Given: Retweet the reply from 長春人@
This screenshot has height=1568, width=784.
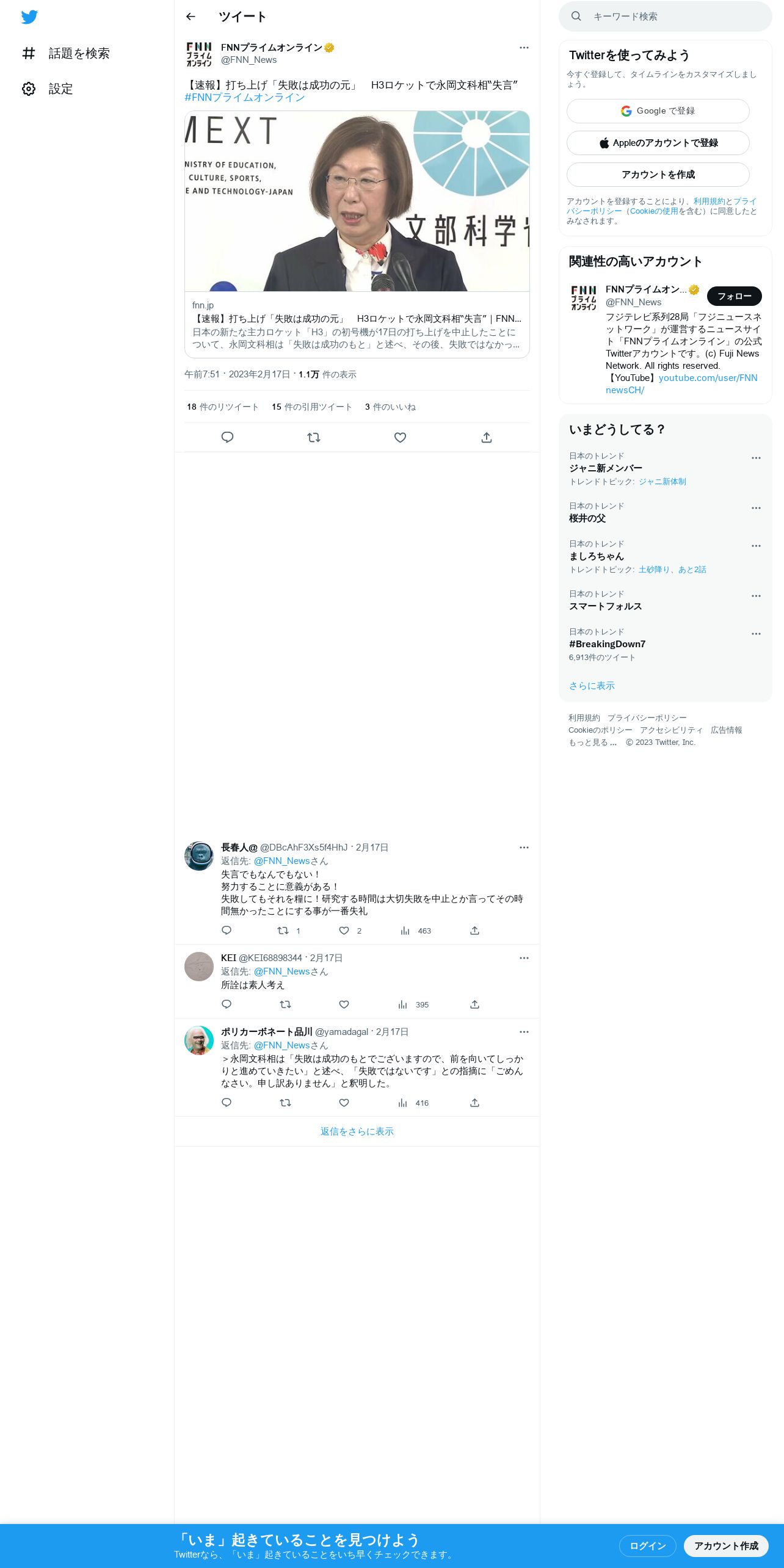Looking at the screenshot, I should pos(283,931).
